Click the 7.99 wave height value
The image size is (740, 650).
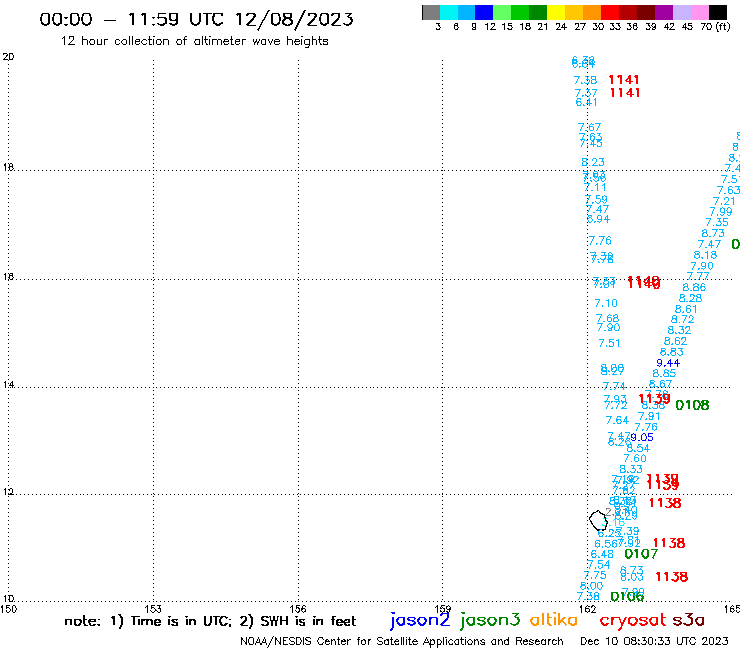(721, 212)
